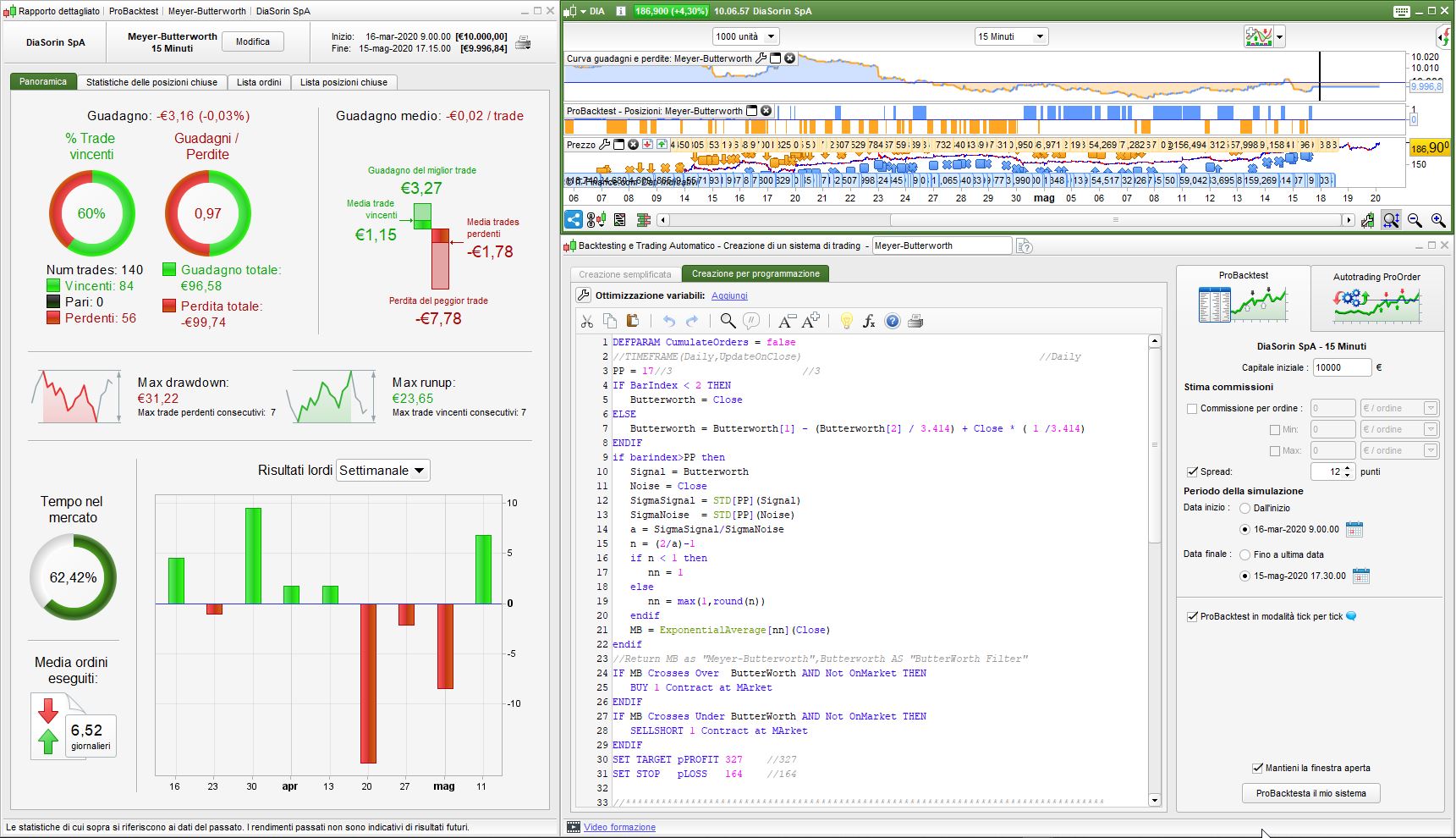Expand the 15 Minuti timeframe dropdown
The image size is (1456, 838).
point(1012,36)
